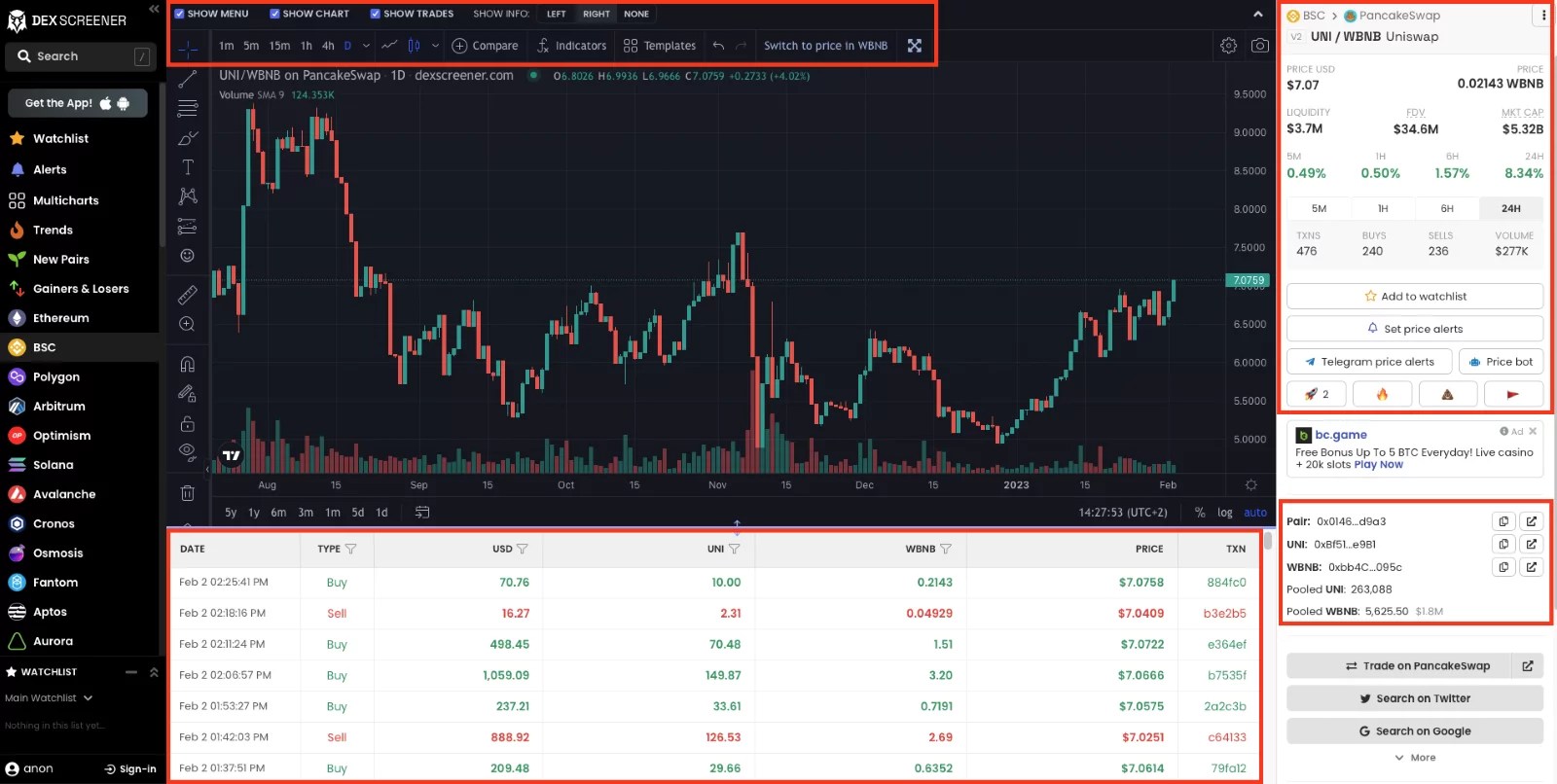This screenshot has width=1557, height=784.
Task: Click the zoom in tool
Action: pyautogui.click(x=188, y=324)
